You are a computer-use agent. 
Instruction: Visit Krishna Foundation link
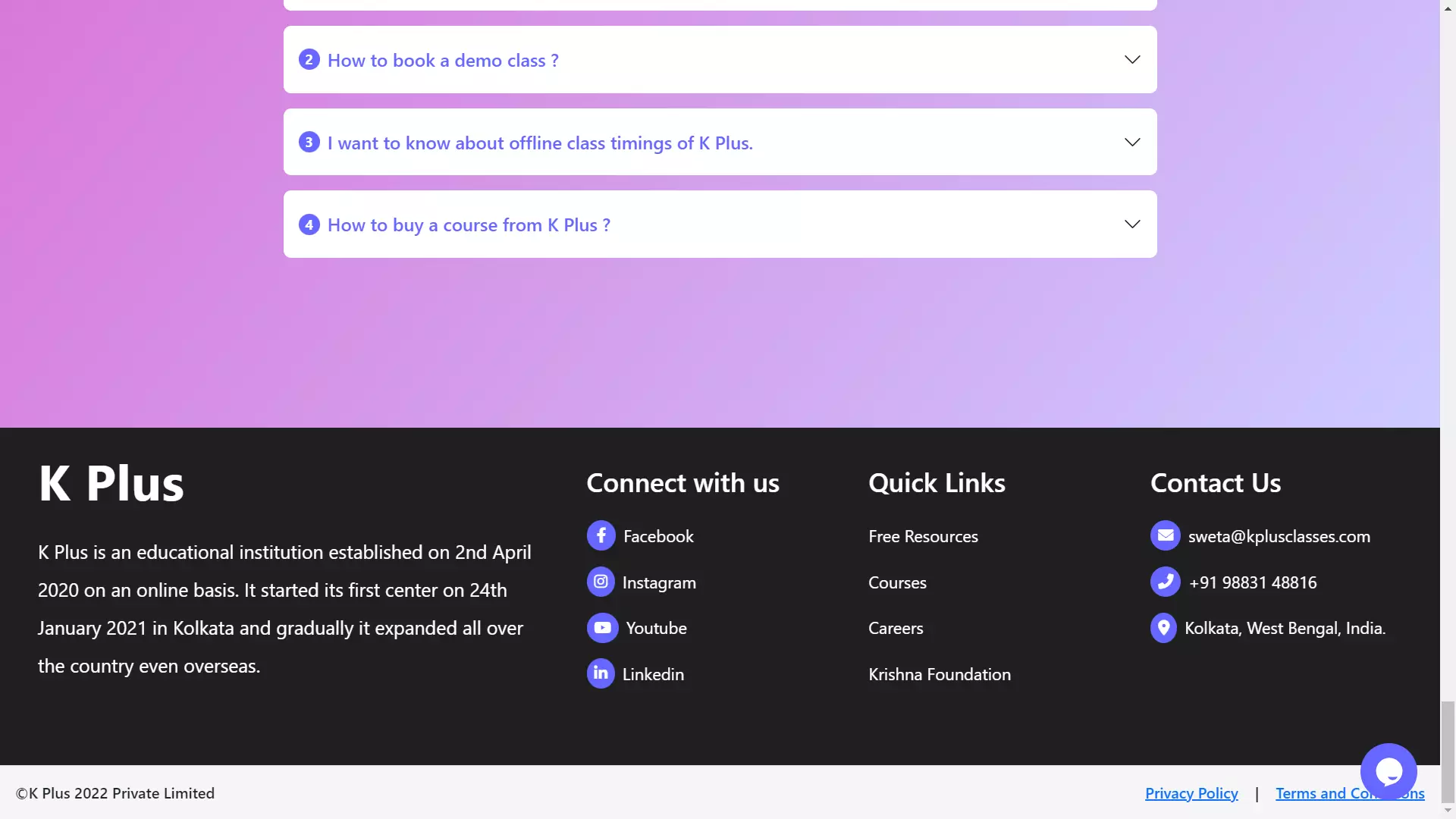coord(940,674)
